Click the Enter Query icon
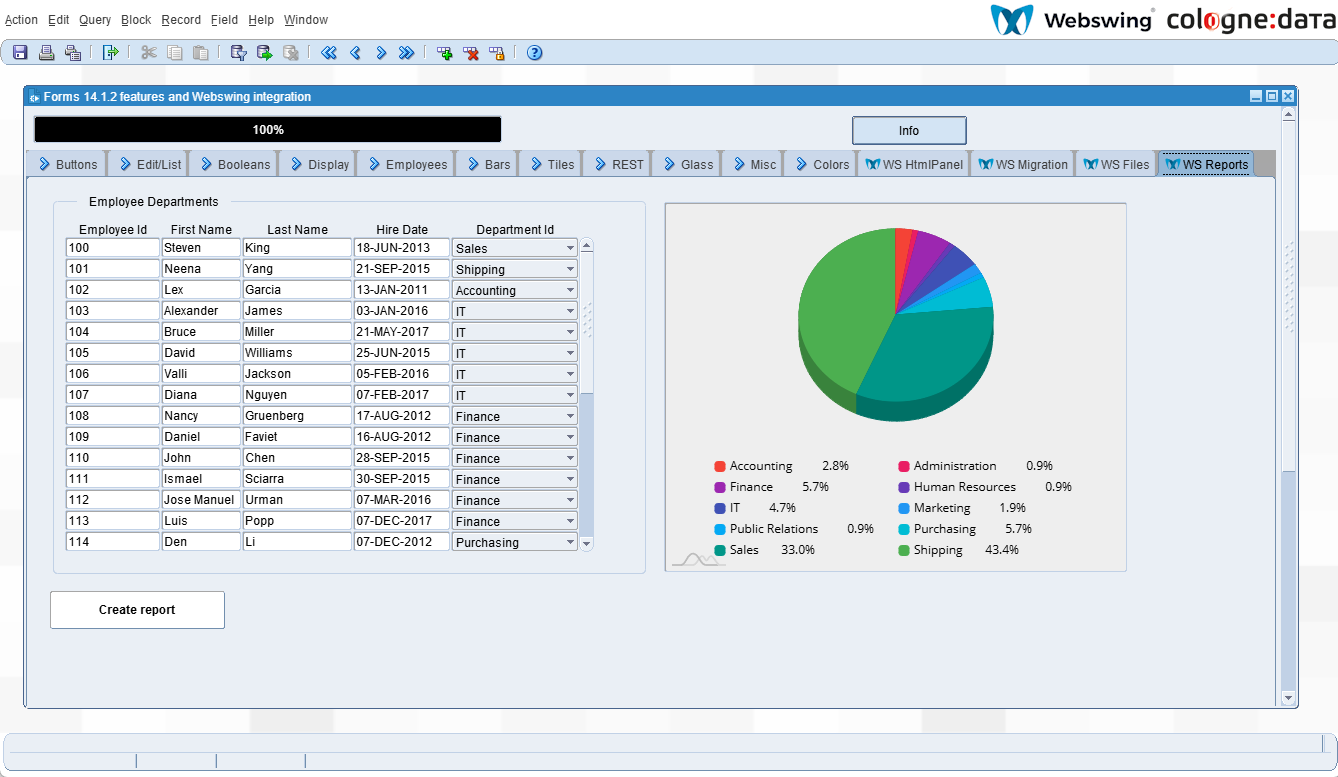The width and height of the screenshot is (1338, 777). click(x=238, y=53)
